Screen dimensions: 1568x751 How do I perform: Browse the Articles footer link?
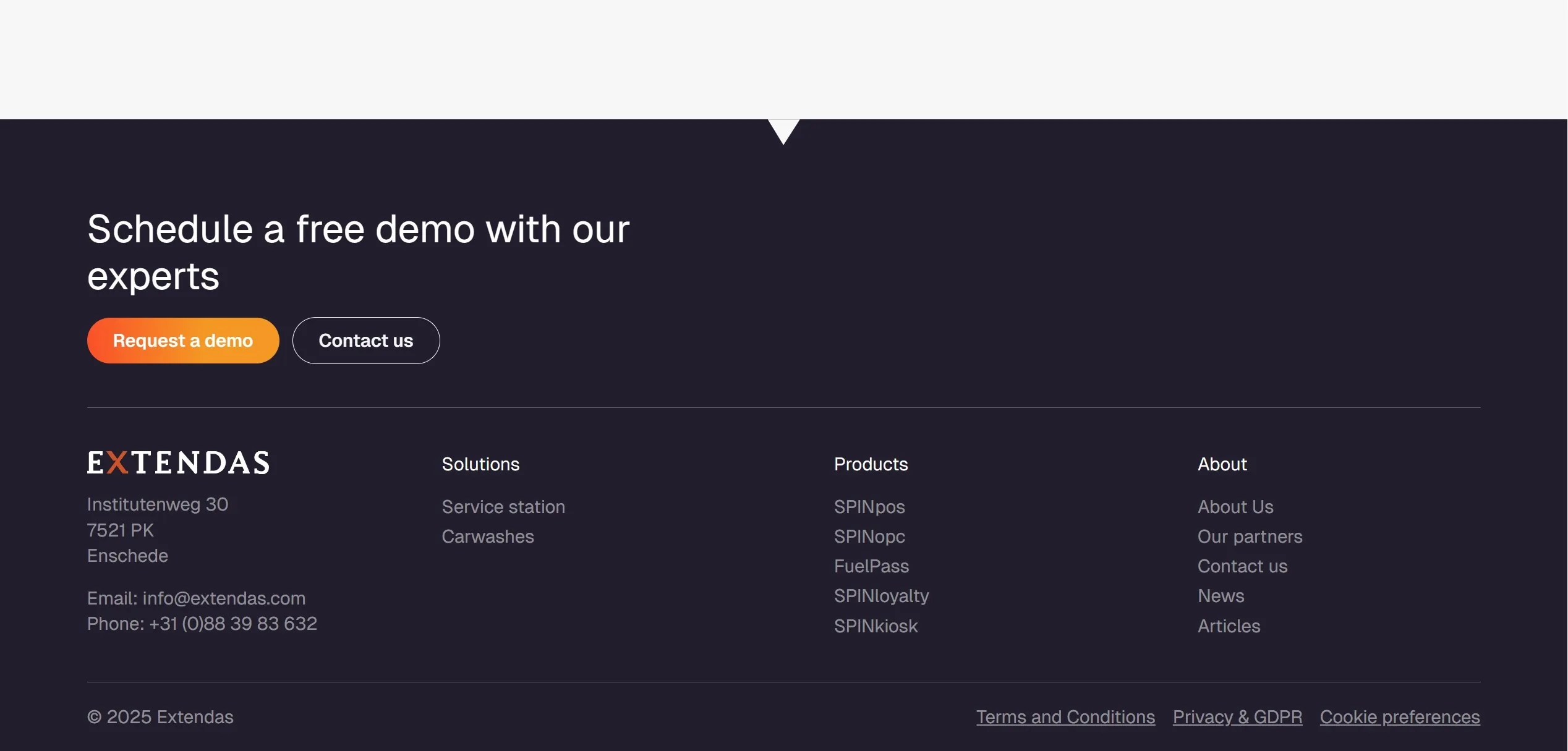[x=1229, y=626]
